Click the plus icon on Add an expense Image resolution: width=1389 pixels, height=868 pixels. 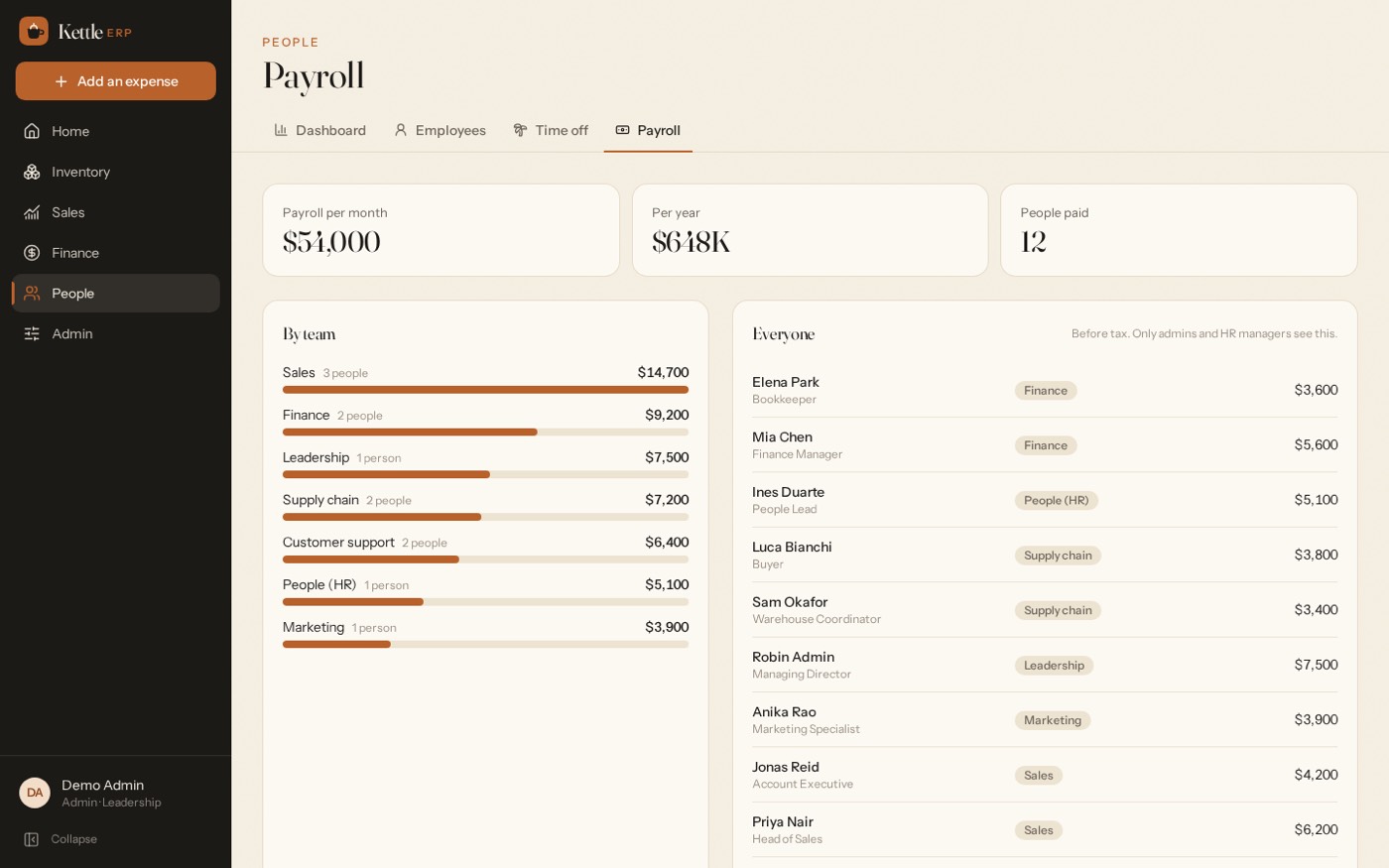coord(62,81)
